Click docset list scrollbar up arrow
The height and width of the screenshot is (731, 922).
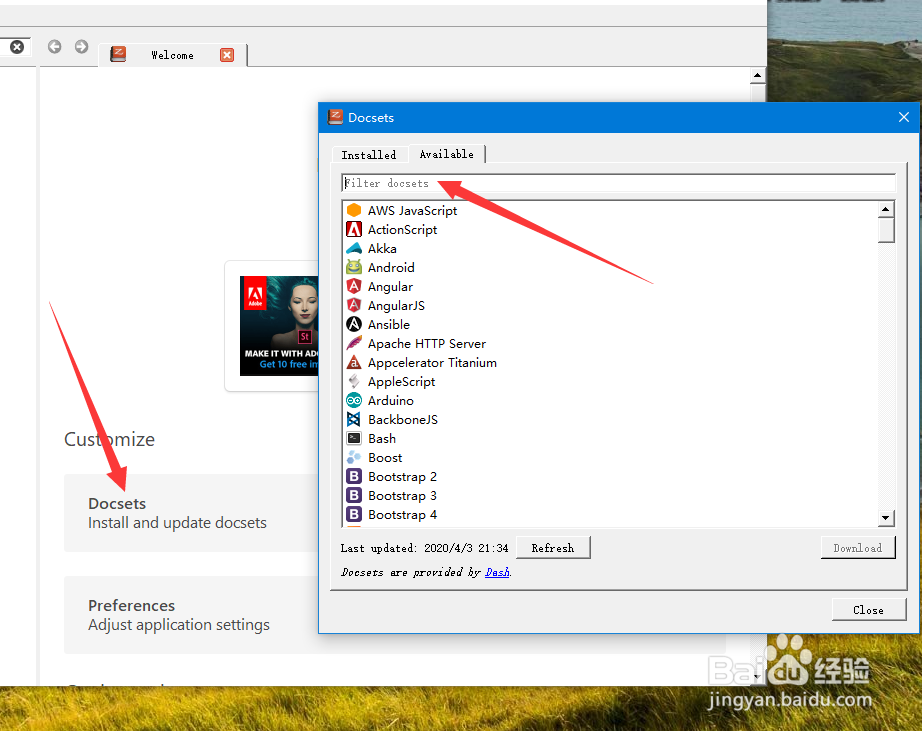[886, 209]
